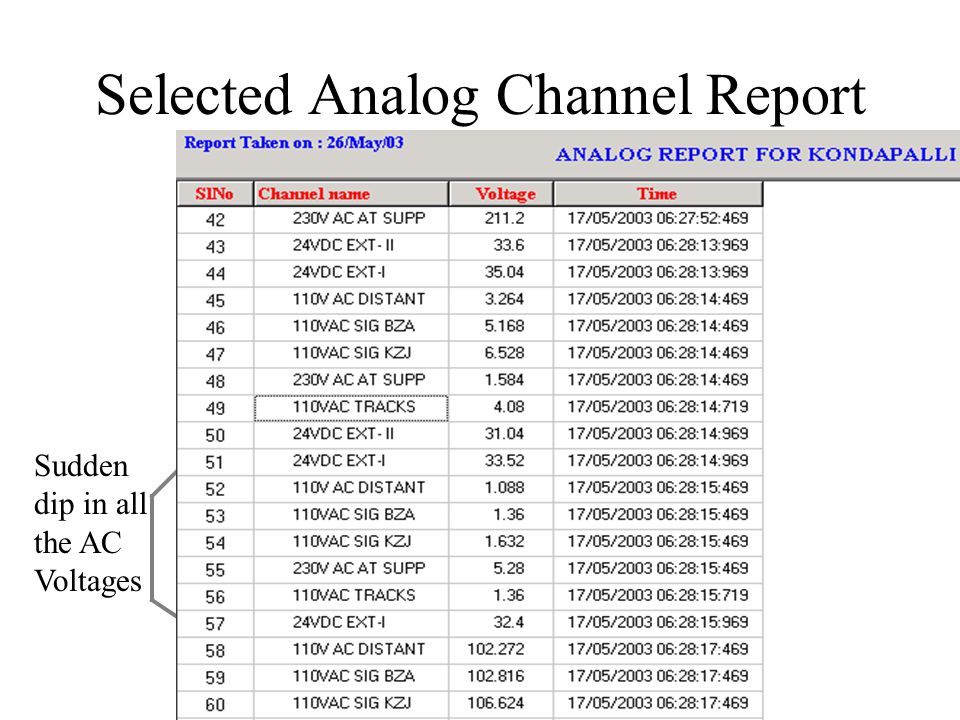Click voltage value 1.632
This screenshot has width=960, height=720.
point(504,542)
